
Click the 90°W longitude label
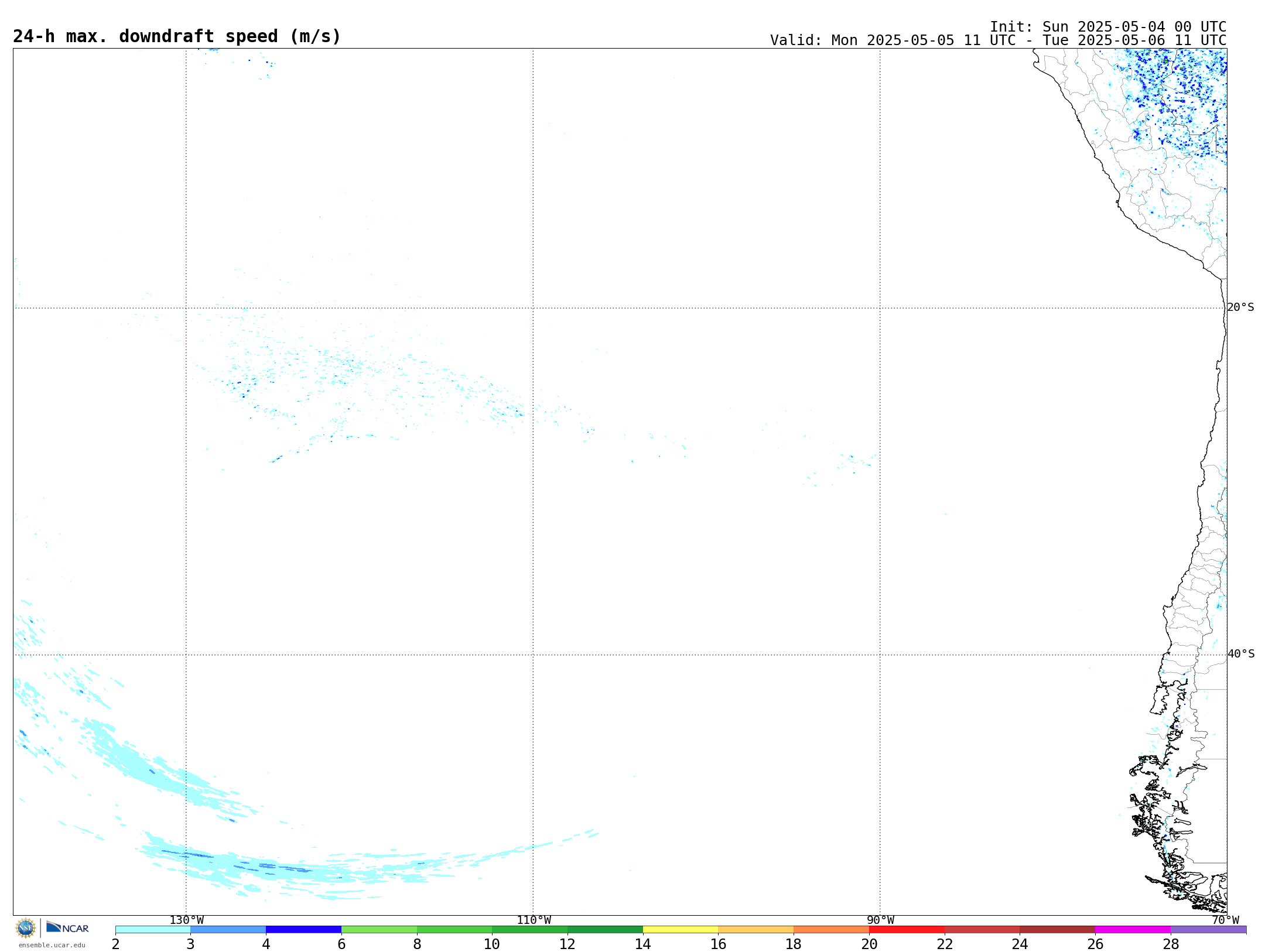point(880,920)
